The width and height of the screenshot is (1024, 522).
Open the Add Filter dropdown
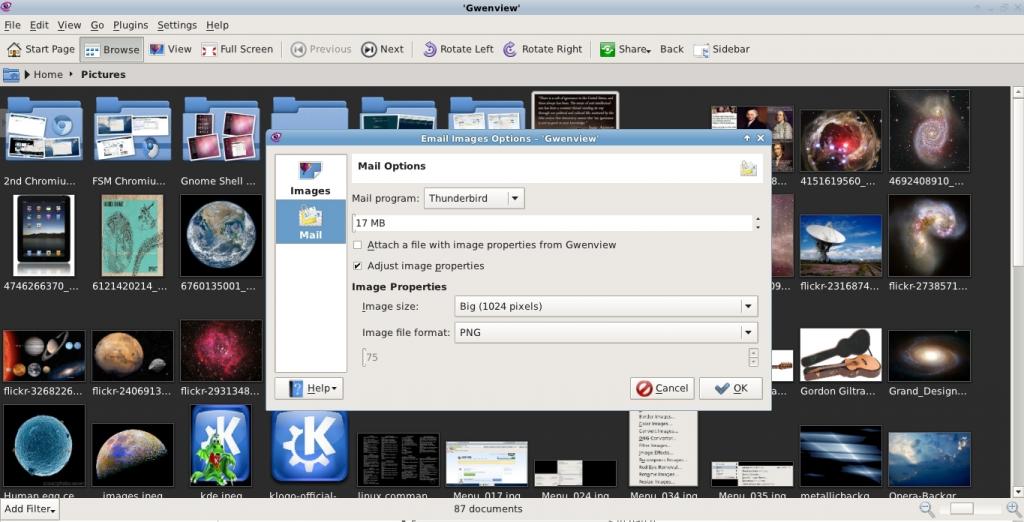[30, 509]
